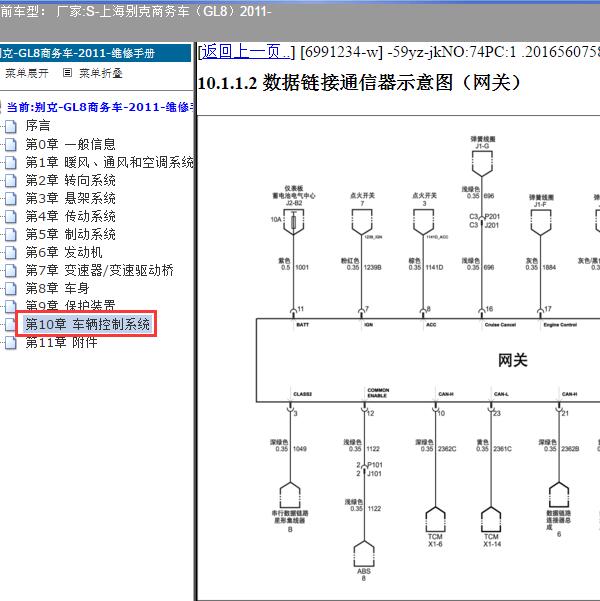
Task: Open 第9章 保护装置 chapter
Action: click(71, 305)
